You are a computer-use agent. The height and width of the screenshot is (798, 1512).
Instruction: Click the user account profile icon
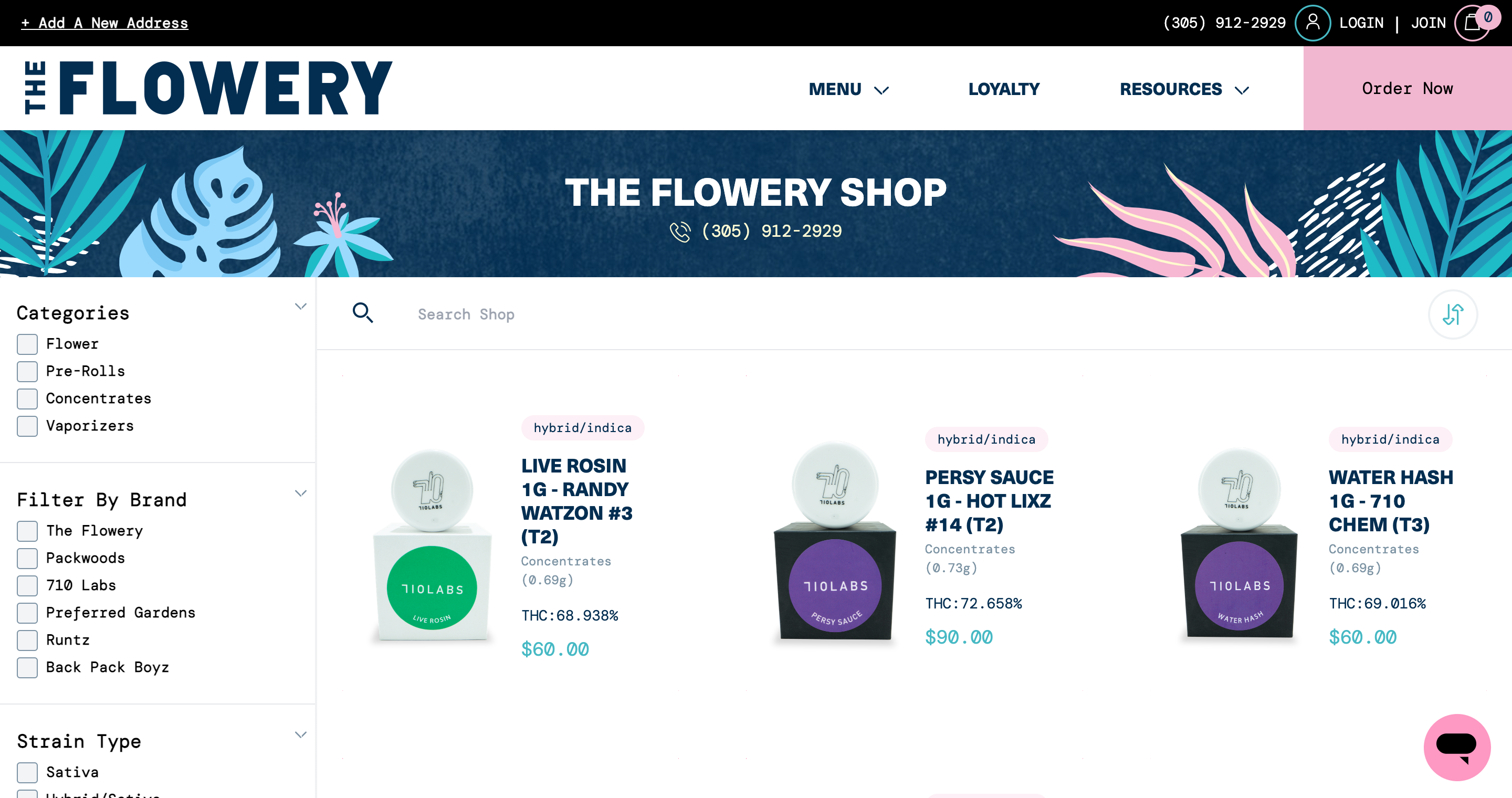[1312, 23]
